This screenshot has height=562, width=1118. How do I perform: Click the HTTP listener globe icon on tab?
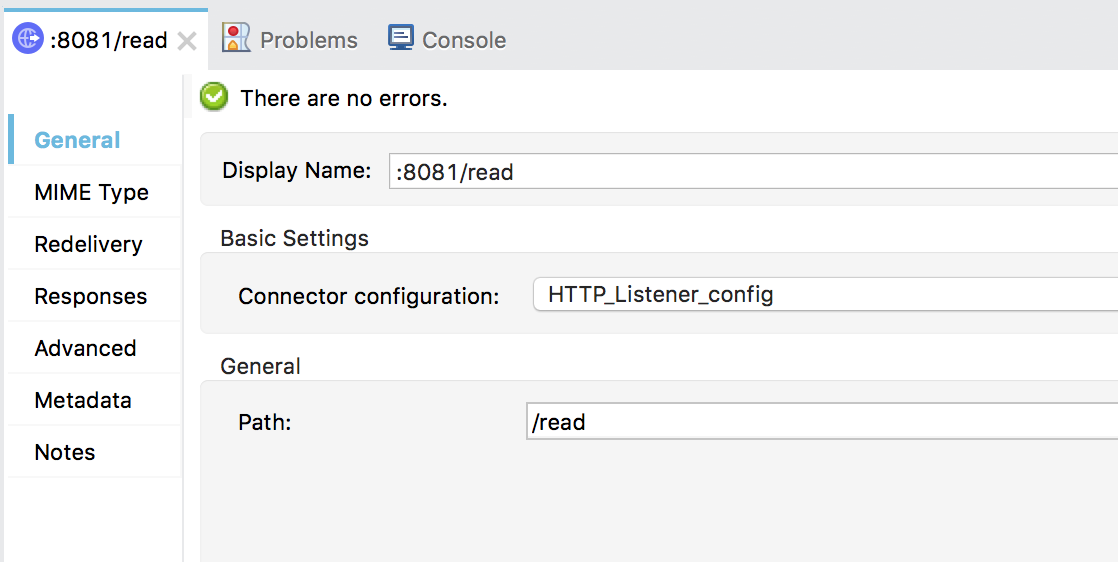click(27, 40)
